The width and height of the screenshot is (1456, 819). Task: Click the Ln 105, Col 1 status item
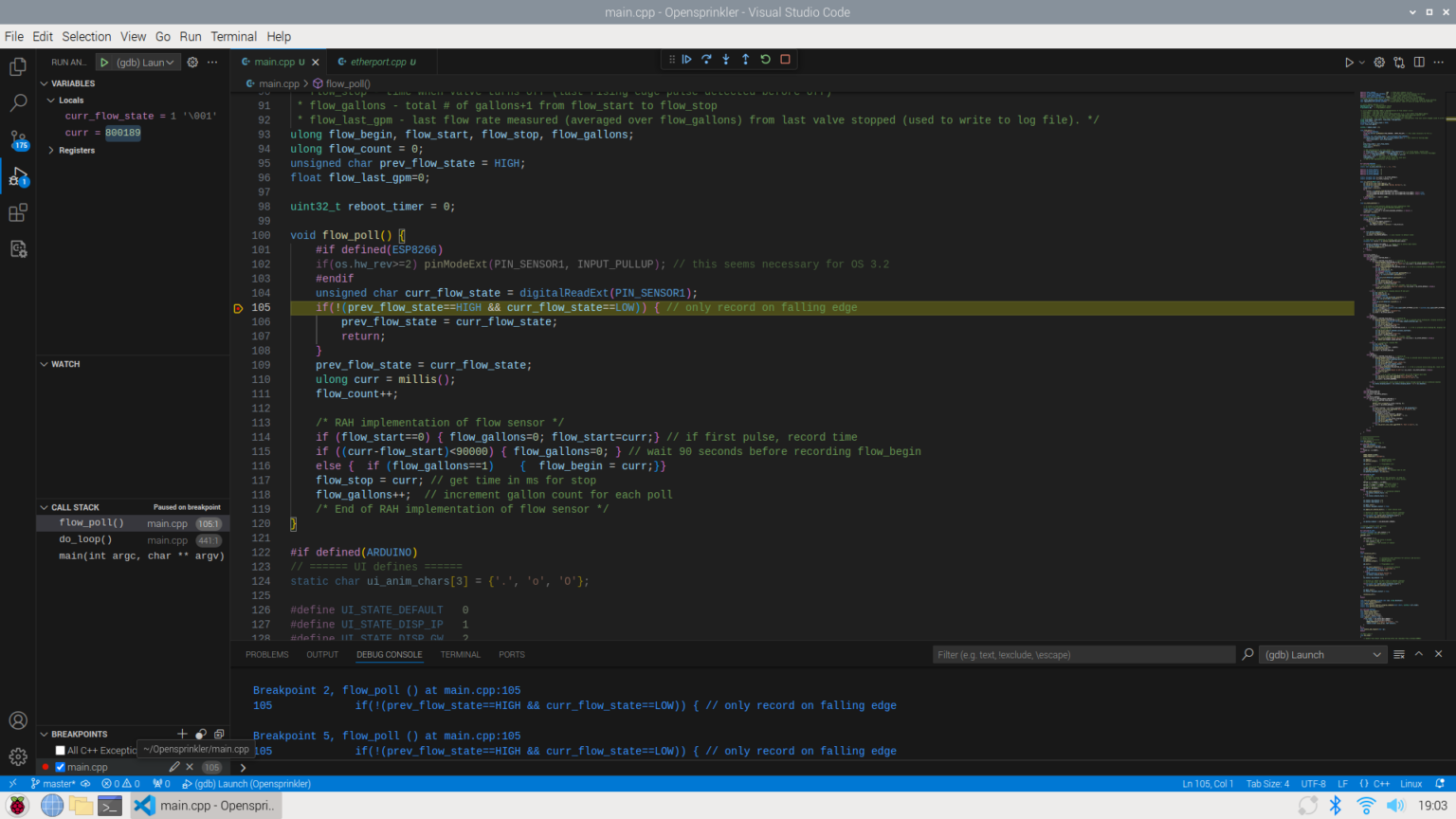click(x=1208, y=784)
